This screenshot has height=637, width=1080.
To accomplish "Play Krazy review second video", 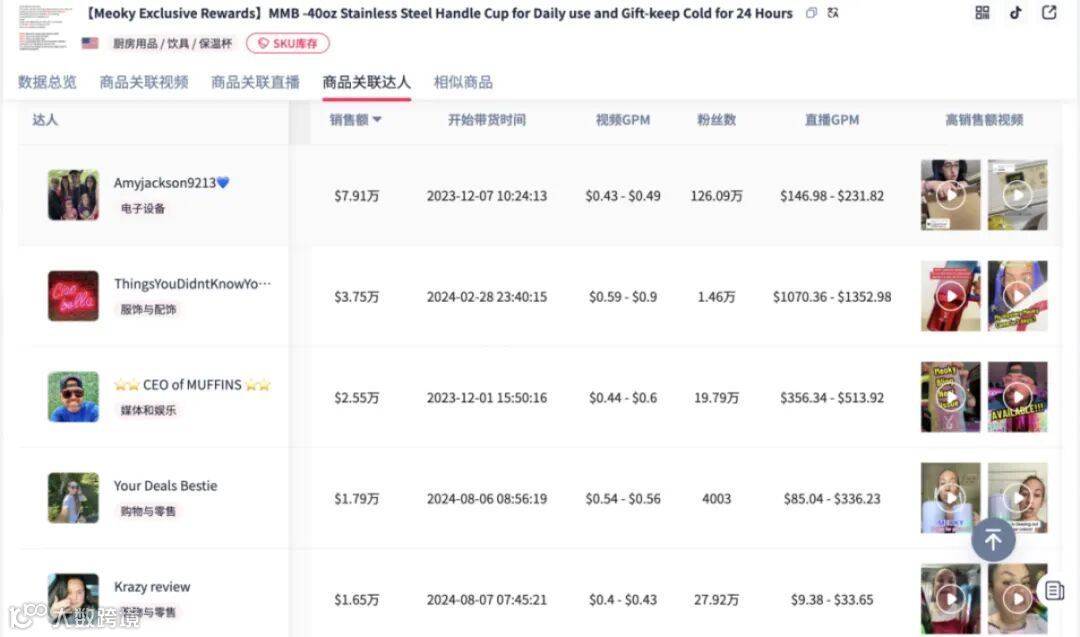I will pyautogui.click(x=1017, y=598).
